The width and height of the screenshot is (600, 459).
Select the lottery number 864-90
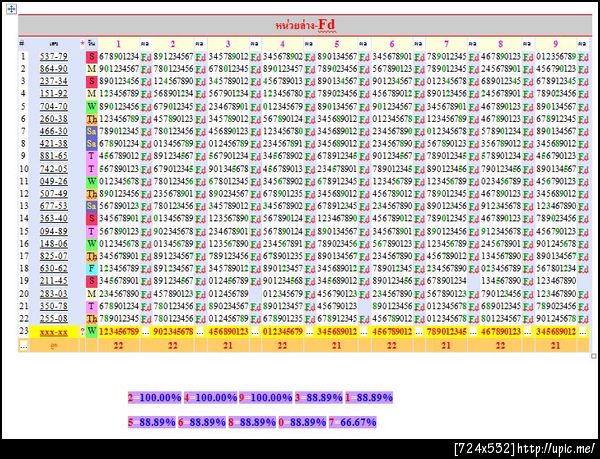pyautogui.click(x=54, y=69)
